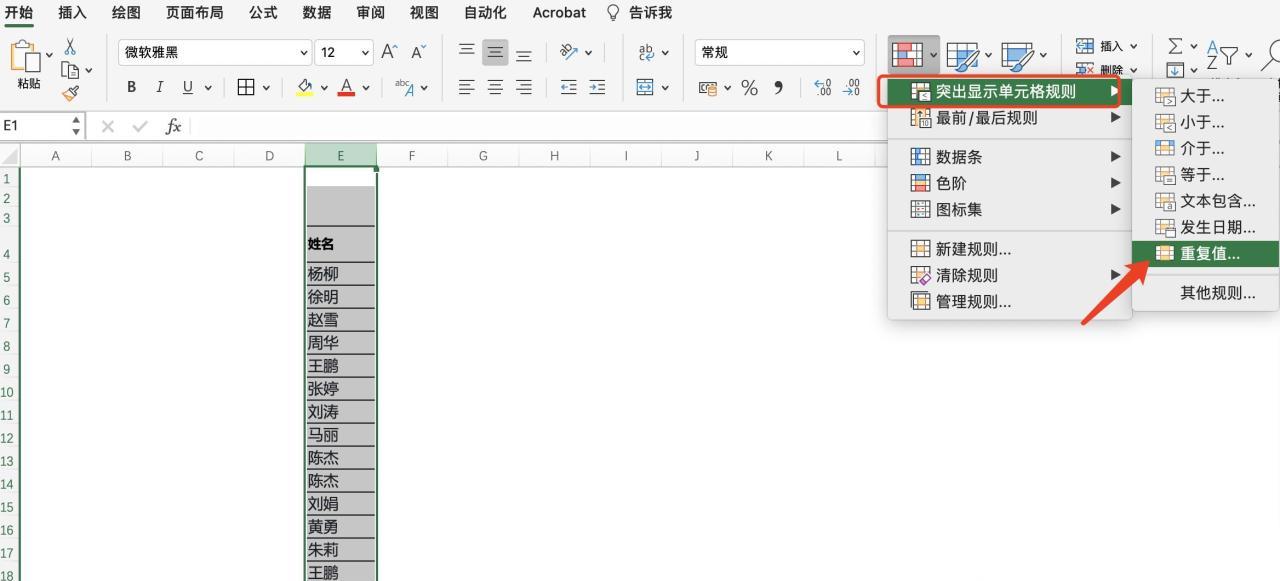Click the Format Painter brush icon
This screenshot has width=1280, height=581.
point(70,93)
